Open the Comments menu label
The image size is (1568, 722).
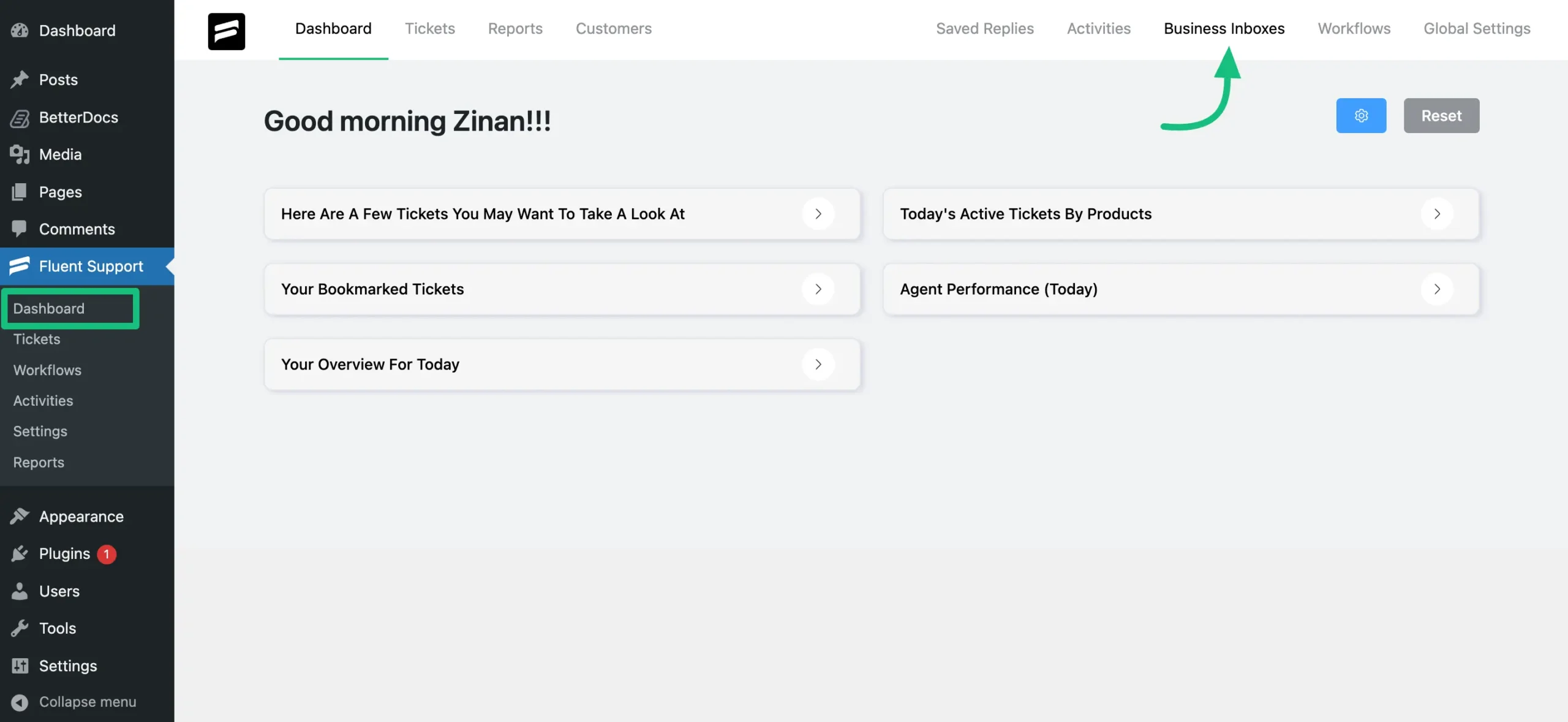click(77, 229)
